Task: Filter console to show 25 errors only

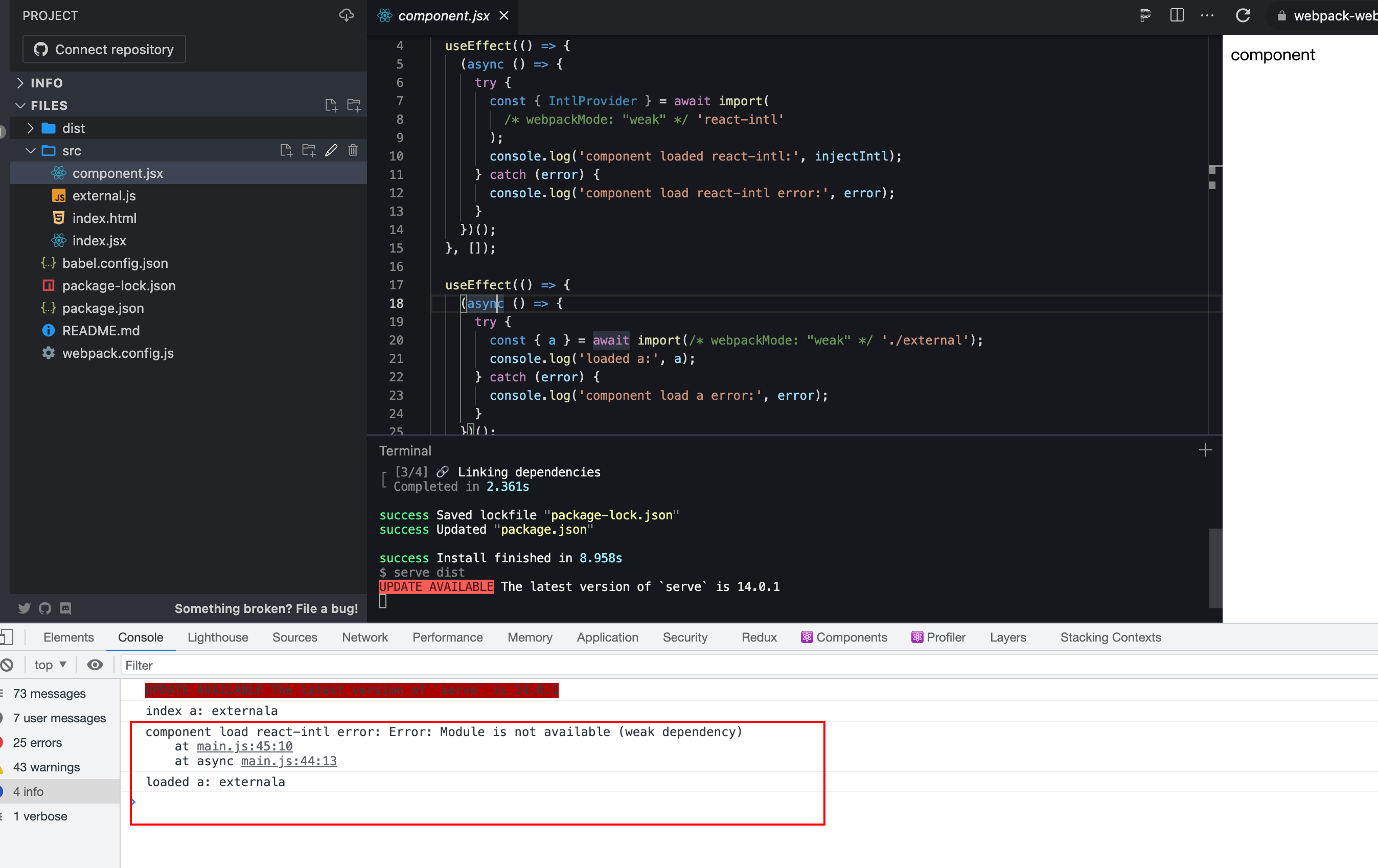Action: pyautogui.click(x=37, y=742)
